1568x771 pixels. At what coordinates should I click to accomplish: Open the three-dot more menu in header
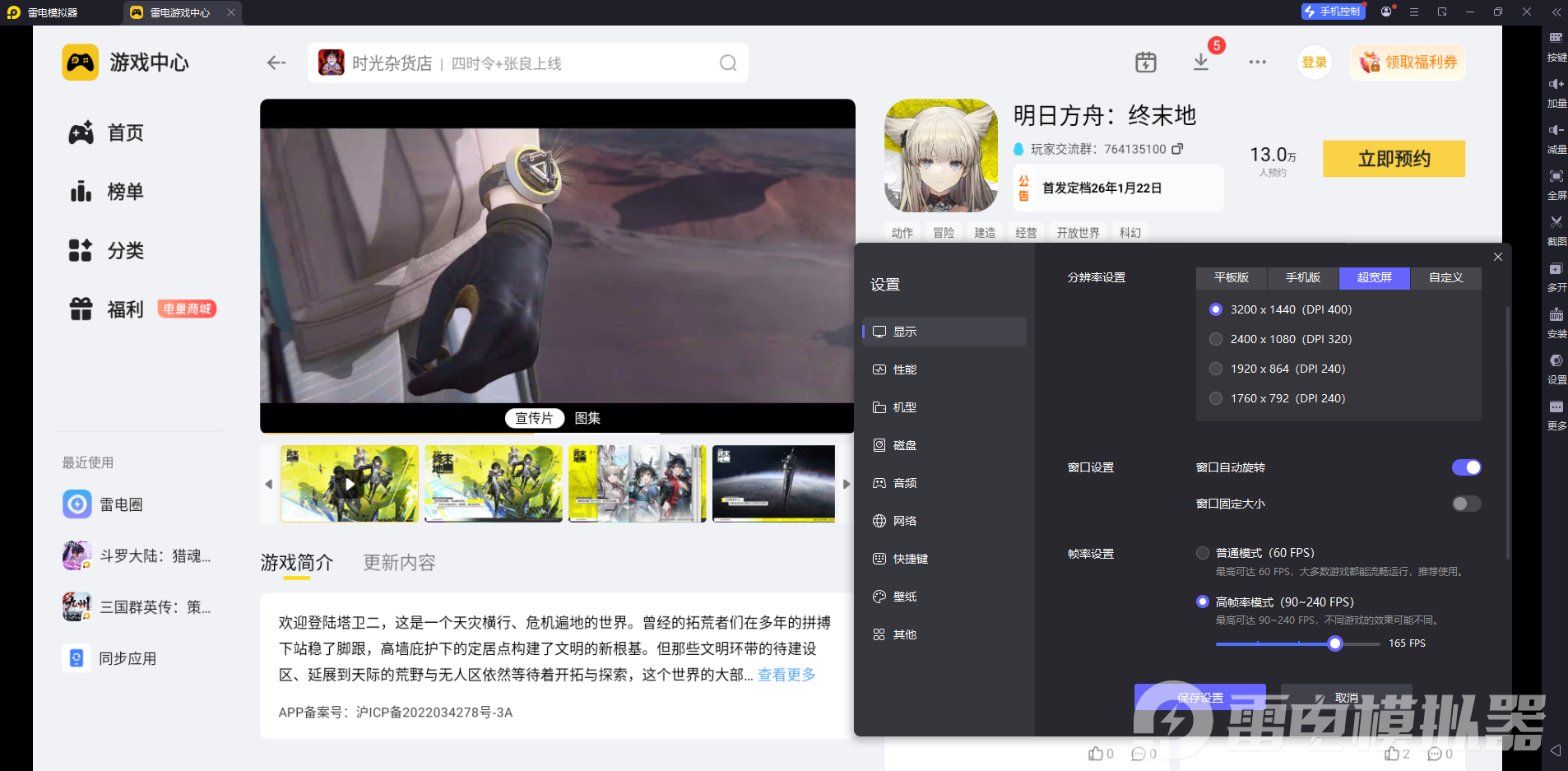point(1257,63)
